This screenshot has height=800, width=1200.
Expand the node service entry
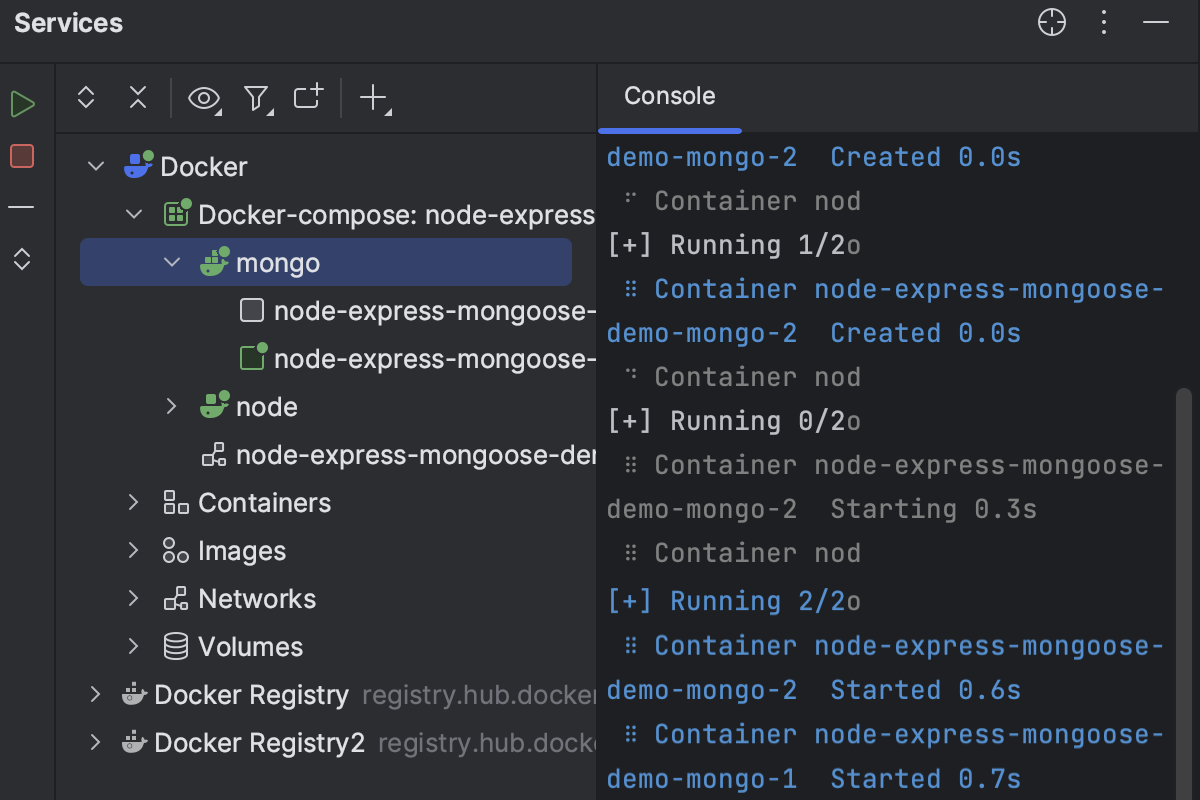(171, 406)
